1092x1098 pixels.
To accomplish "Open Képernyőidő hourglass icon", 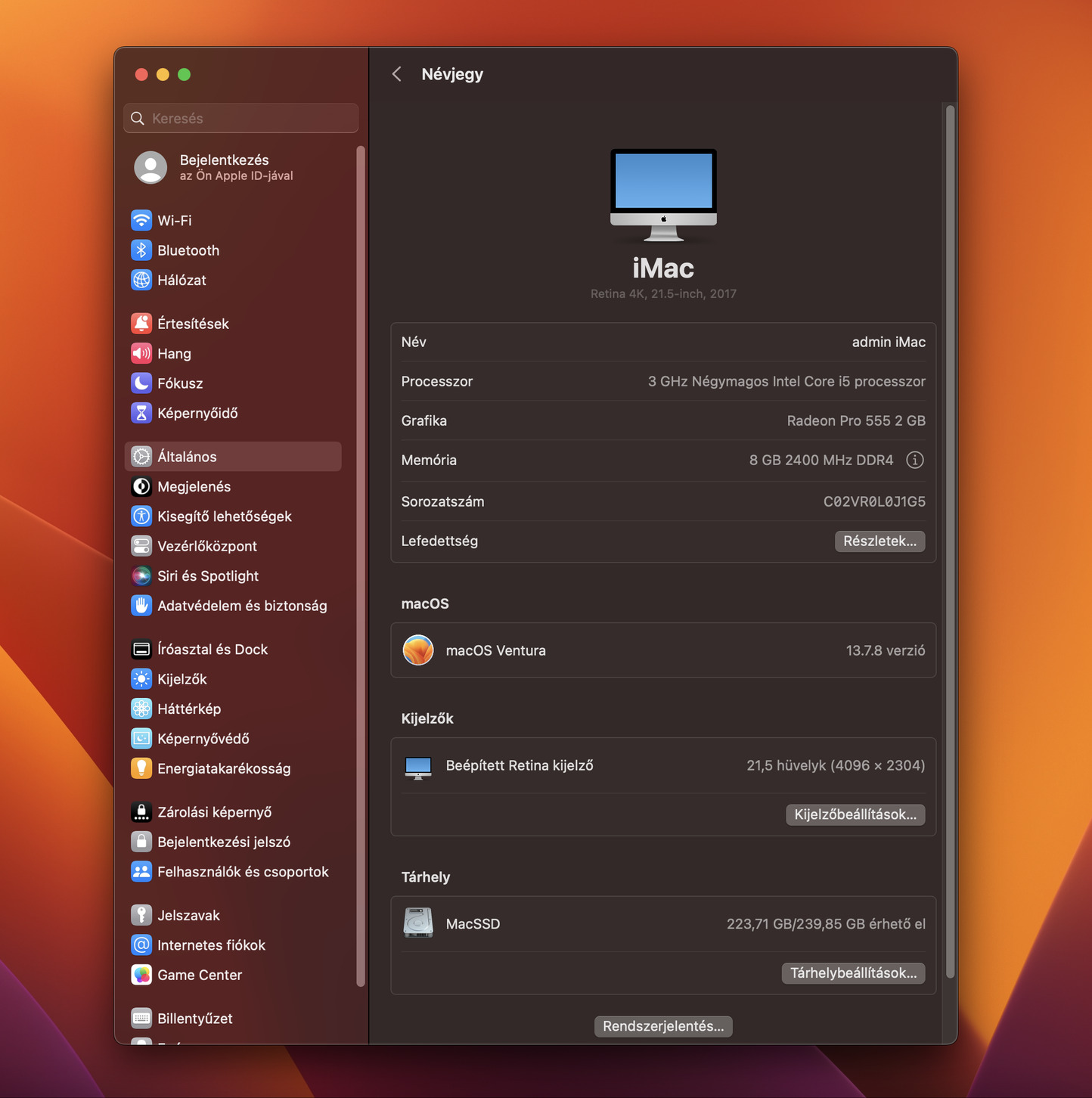I will (x=141, y=413).
